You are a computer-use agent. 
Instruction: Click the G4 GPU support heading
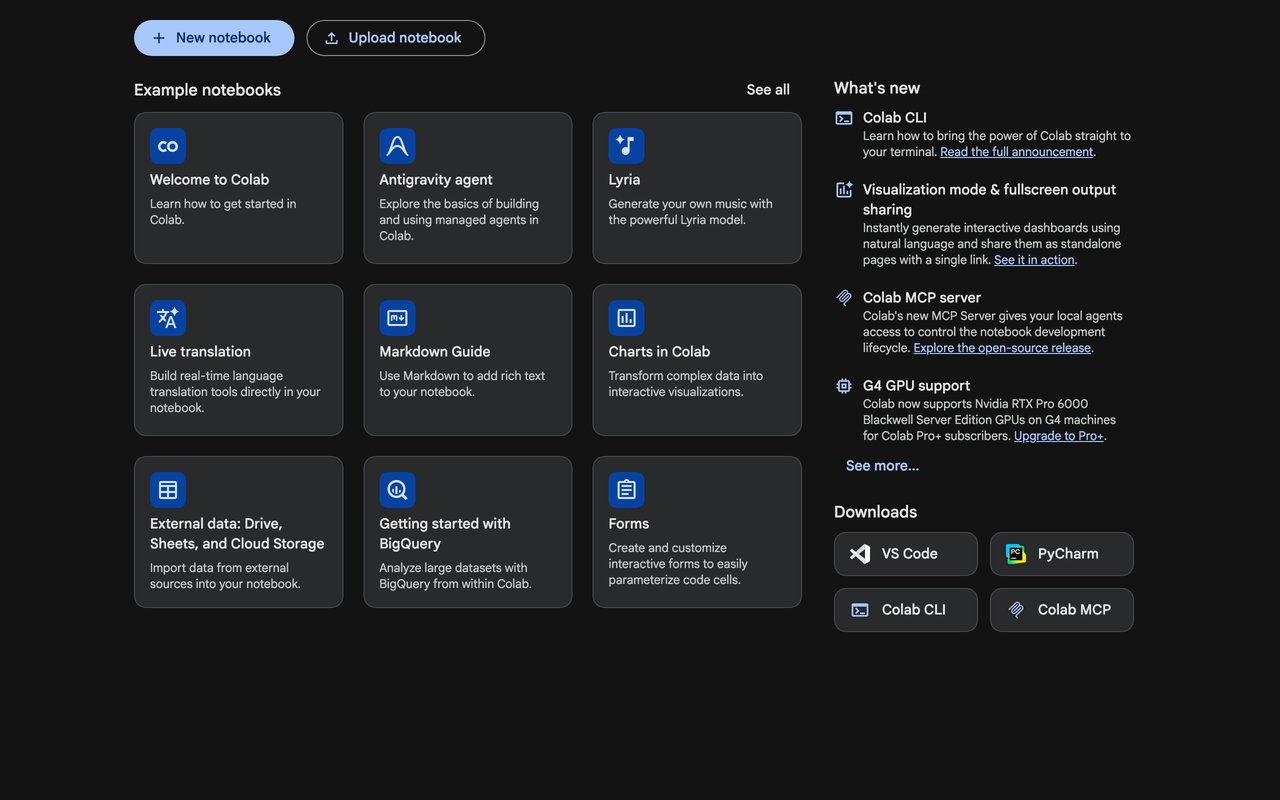(x=917, y=386)
